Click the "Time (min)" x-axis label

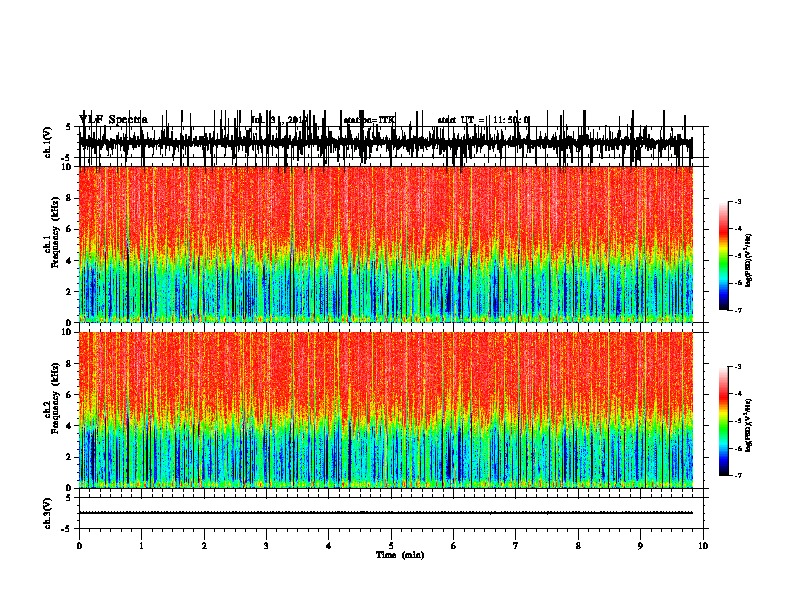coord(400,555)
